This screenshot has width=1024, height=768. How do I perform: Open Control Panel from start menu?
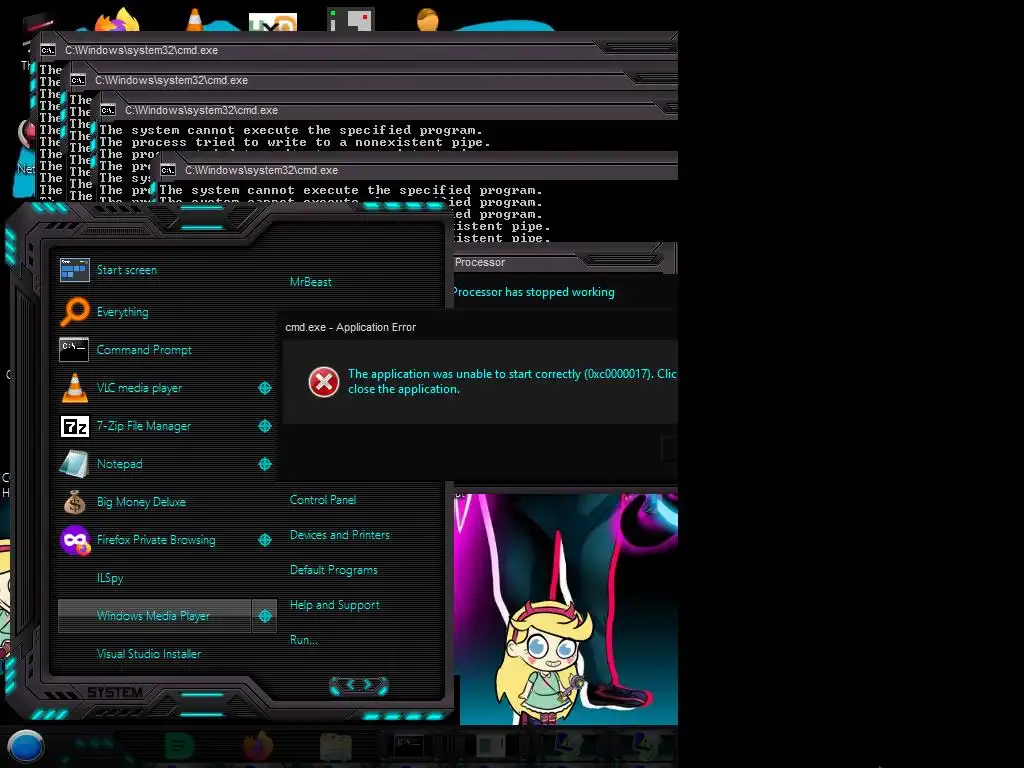pos(323,500)
